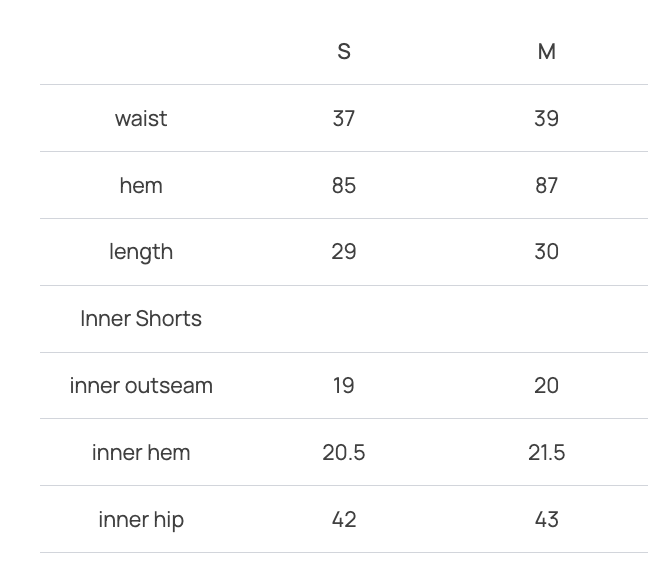Click the length value 30 for size M
The width and height of the screenshot is (668, 572).
click(546, 252)
